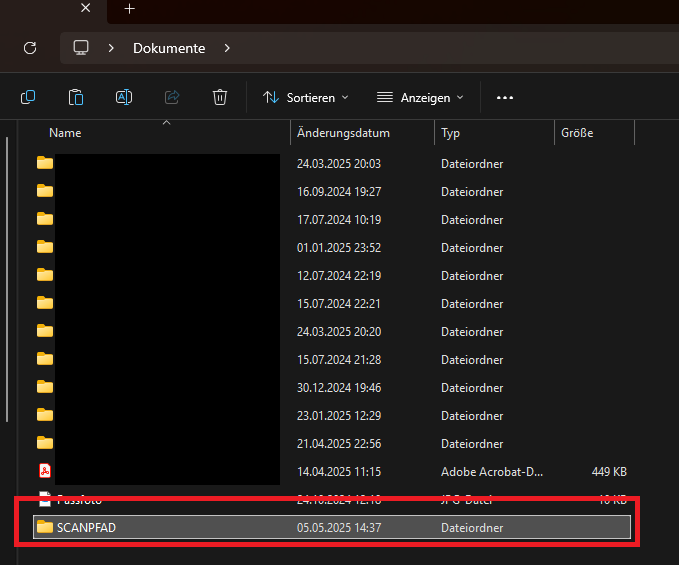Click the Größe column header

click(577, 133)
